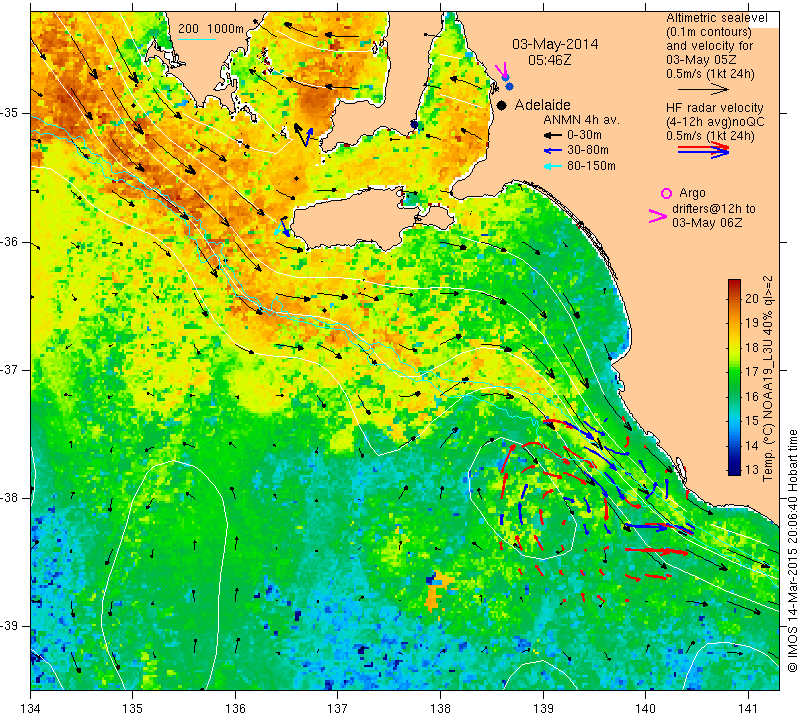
Task: Click the 13 tick on the color bar
Action: tap(752, 469)
